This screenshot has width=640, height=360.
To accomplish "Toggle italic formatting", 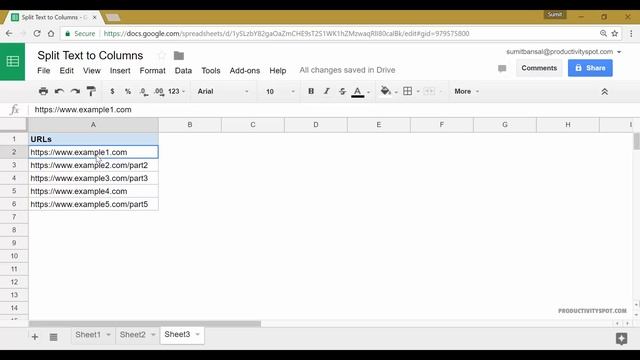I will 327,91.
